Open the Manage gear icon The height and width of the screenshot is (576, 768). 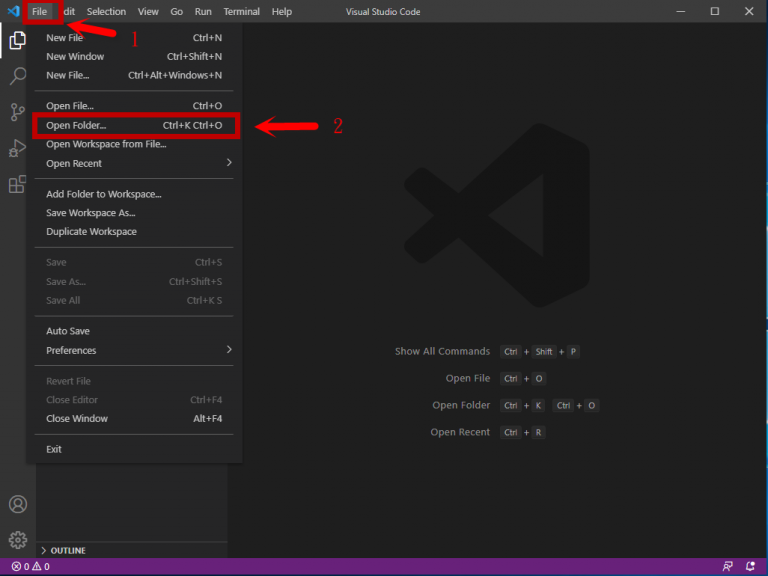(x=18, y=540)
